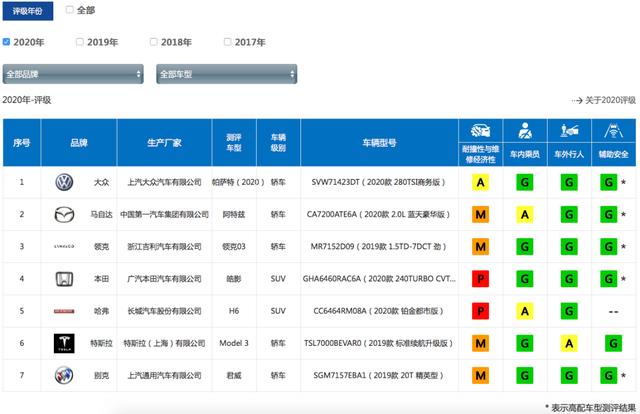
Task: Click the pedestrian outside vehicle header icon
Action: click(x=569, y=131)
